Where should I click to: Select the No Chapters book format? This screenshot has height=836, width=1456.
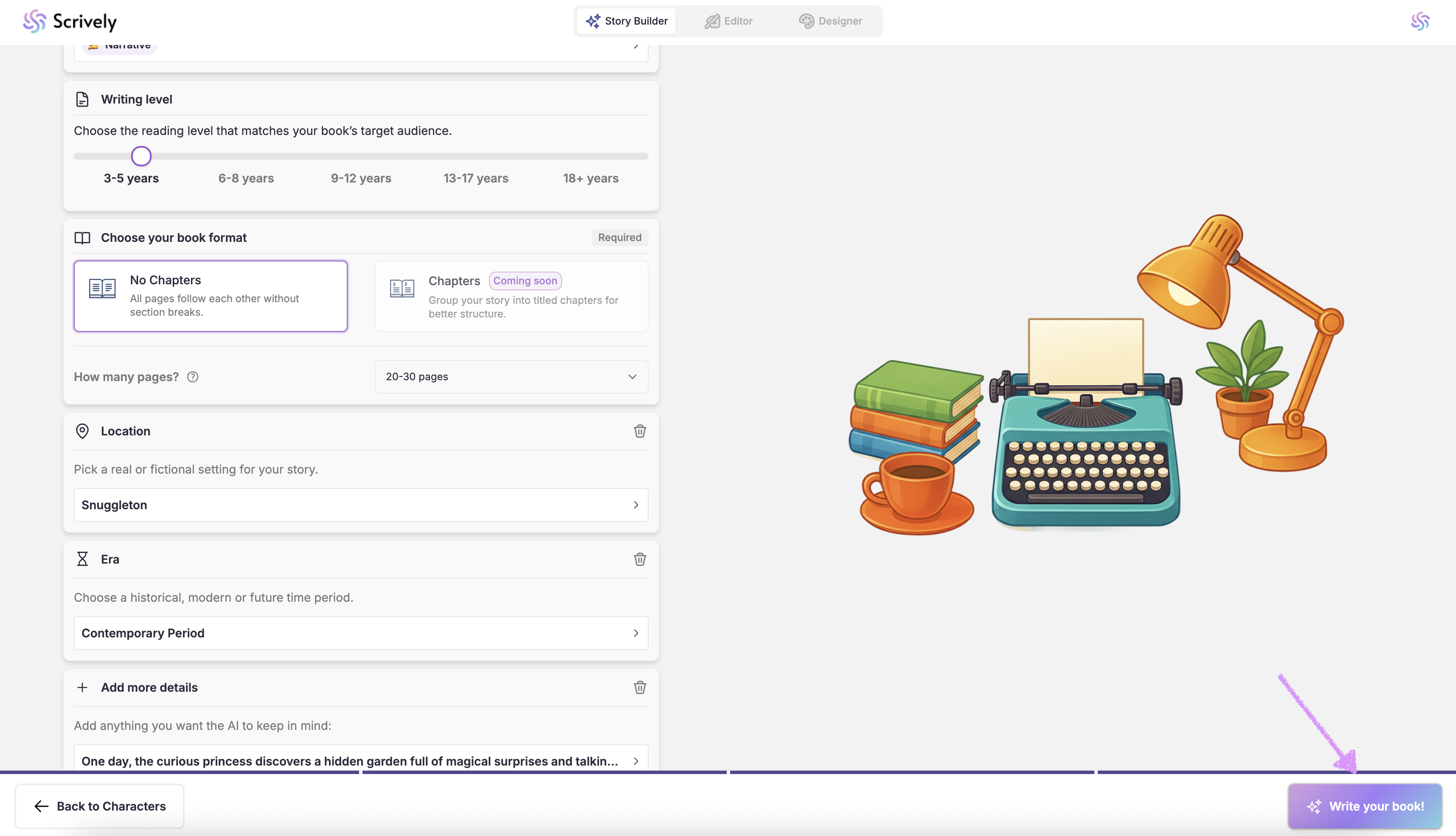pyautogui.click(x=211, y=296)
